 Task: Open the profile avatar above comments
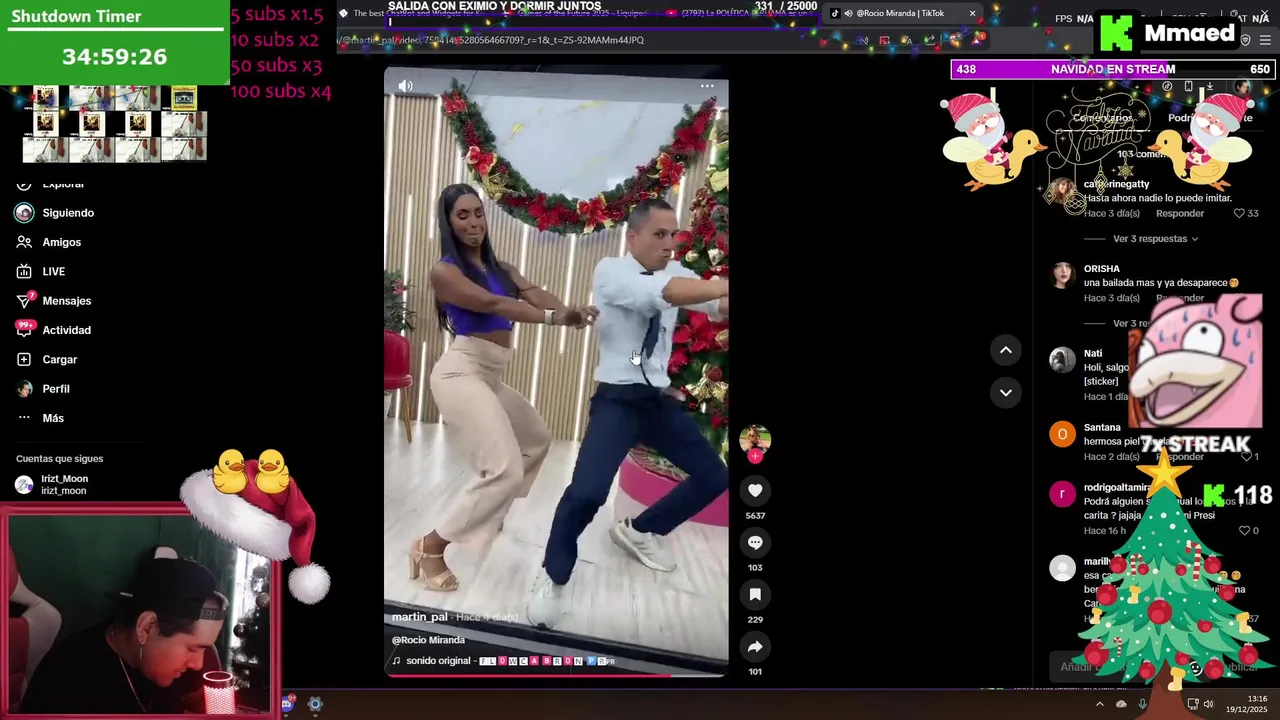point(1242,88)
